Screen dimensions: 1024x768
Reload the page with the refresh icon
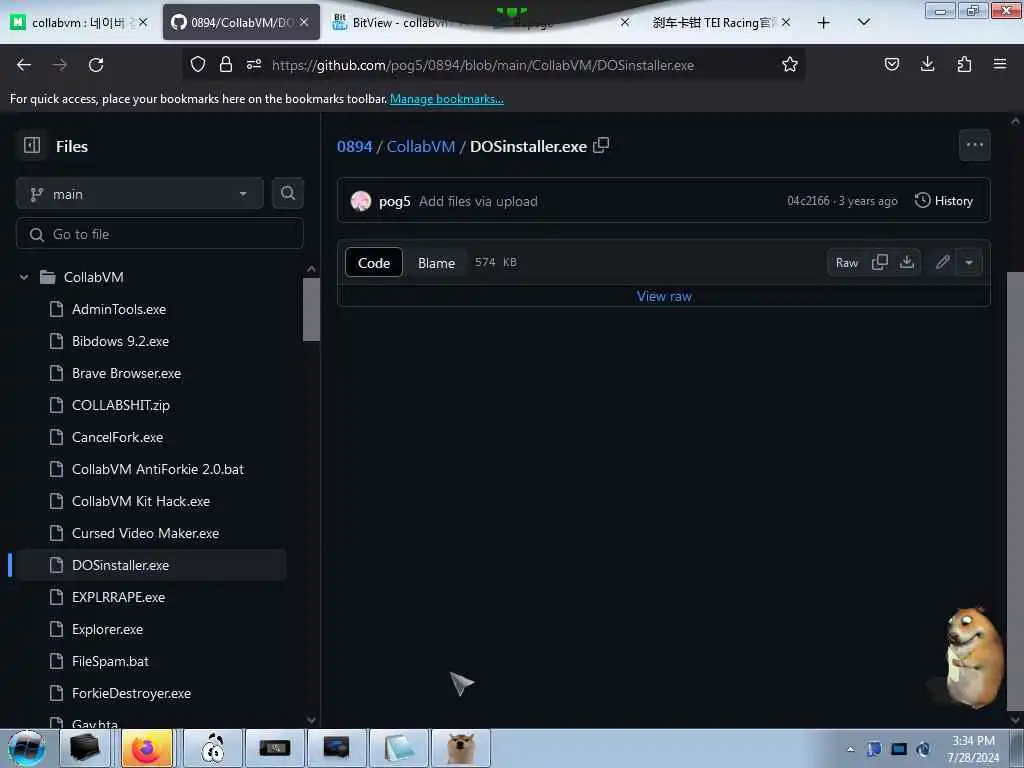click(x=96, y=65)
